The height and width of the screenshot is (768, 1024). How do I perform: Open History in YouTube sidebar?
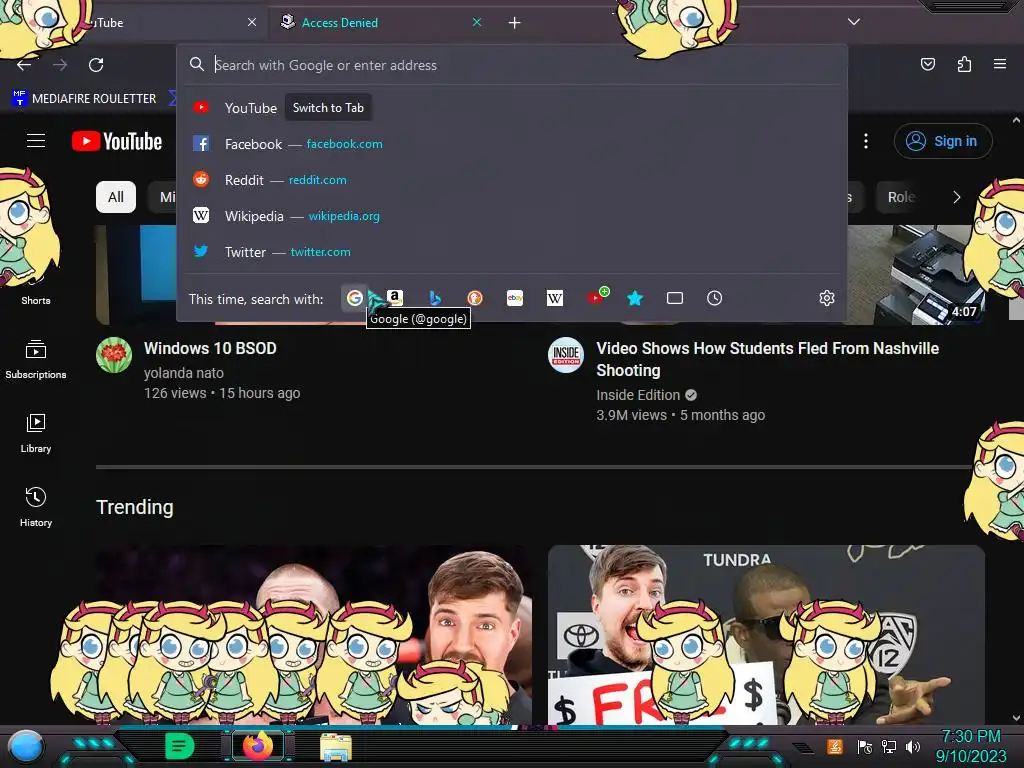(36, 507)
